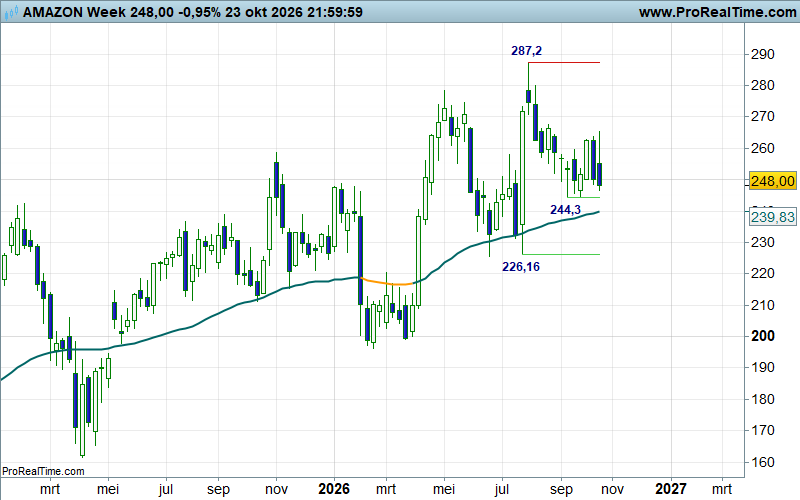The height and width of the screenshot is (500, 800).
Task: Click the first mei label on time axis
Action: coord(108,489)
